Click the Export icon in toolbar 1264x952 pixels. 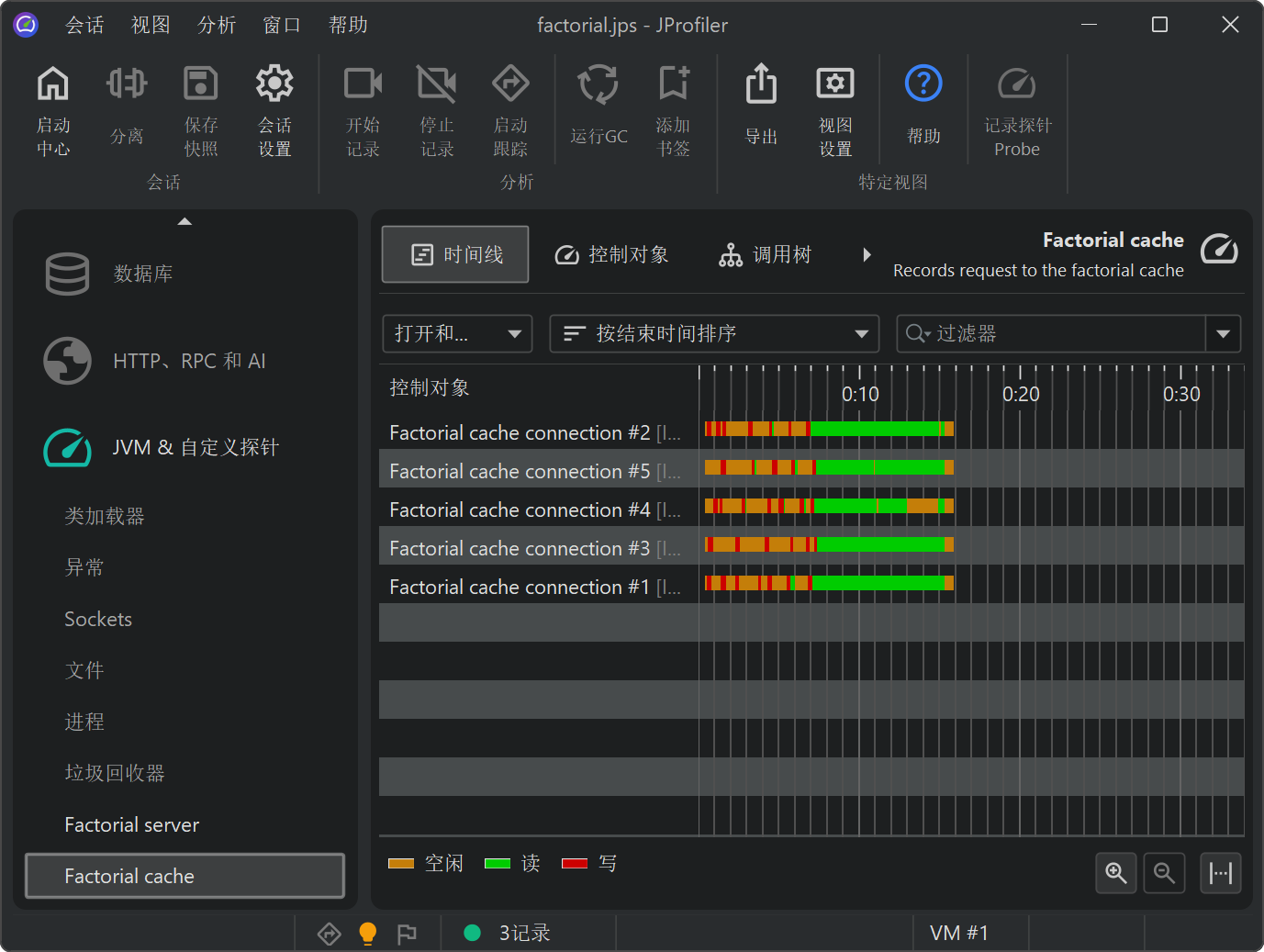(x=761, y=84)
